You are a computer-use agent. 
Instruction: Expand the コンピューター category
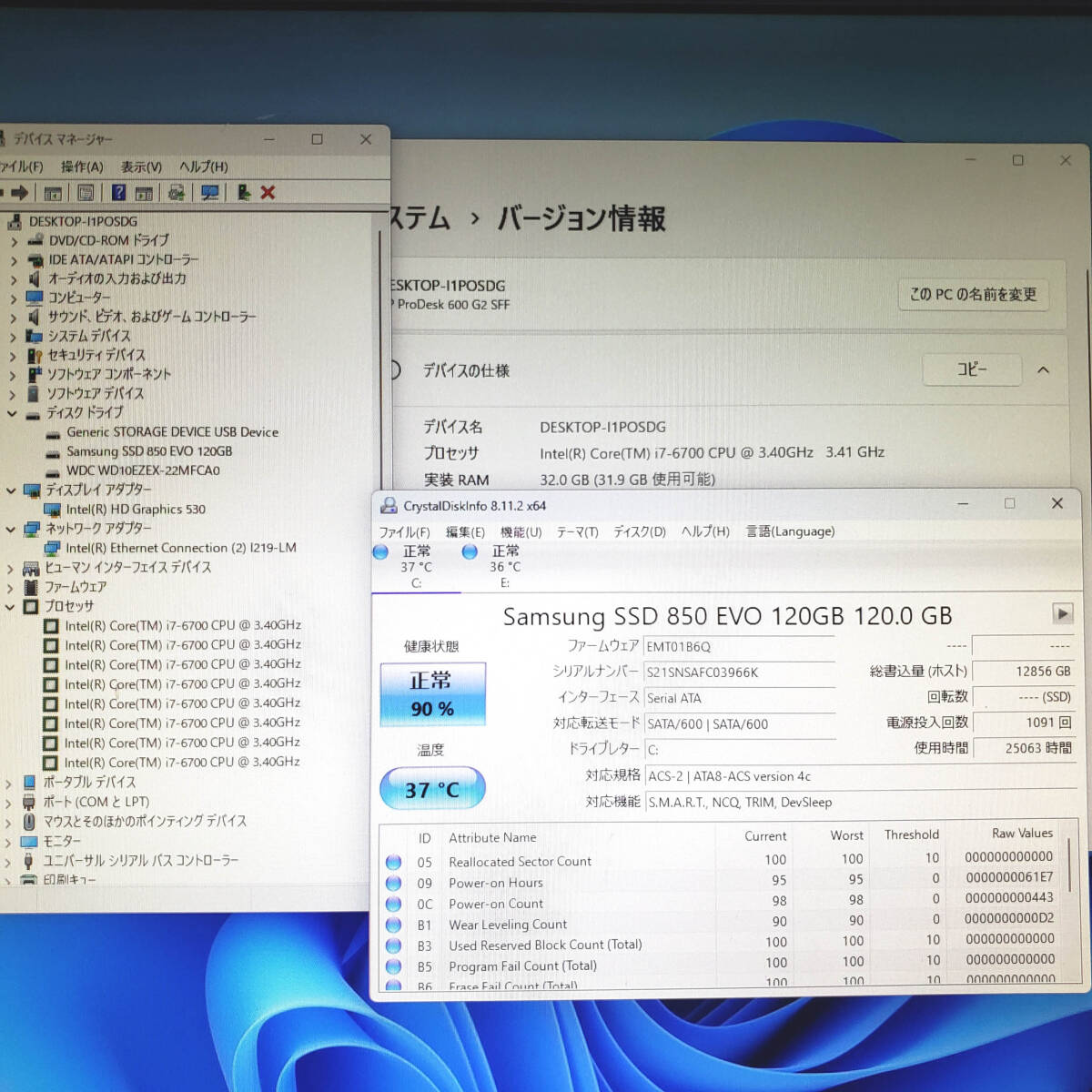coord(13,298)
